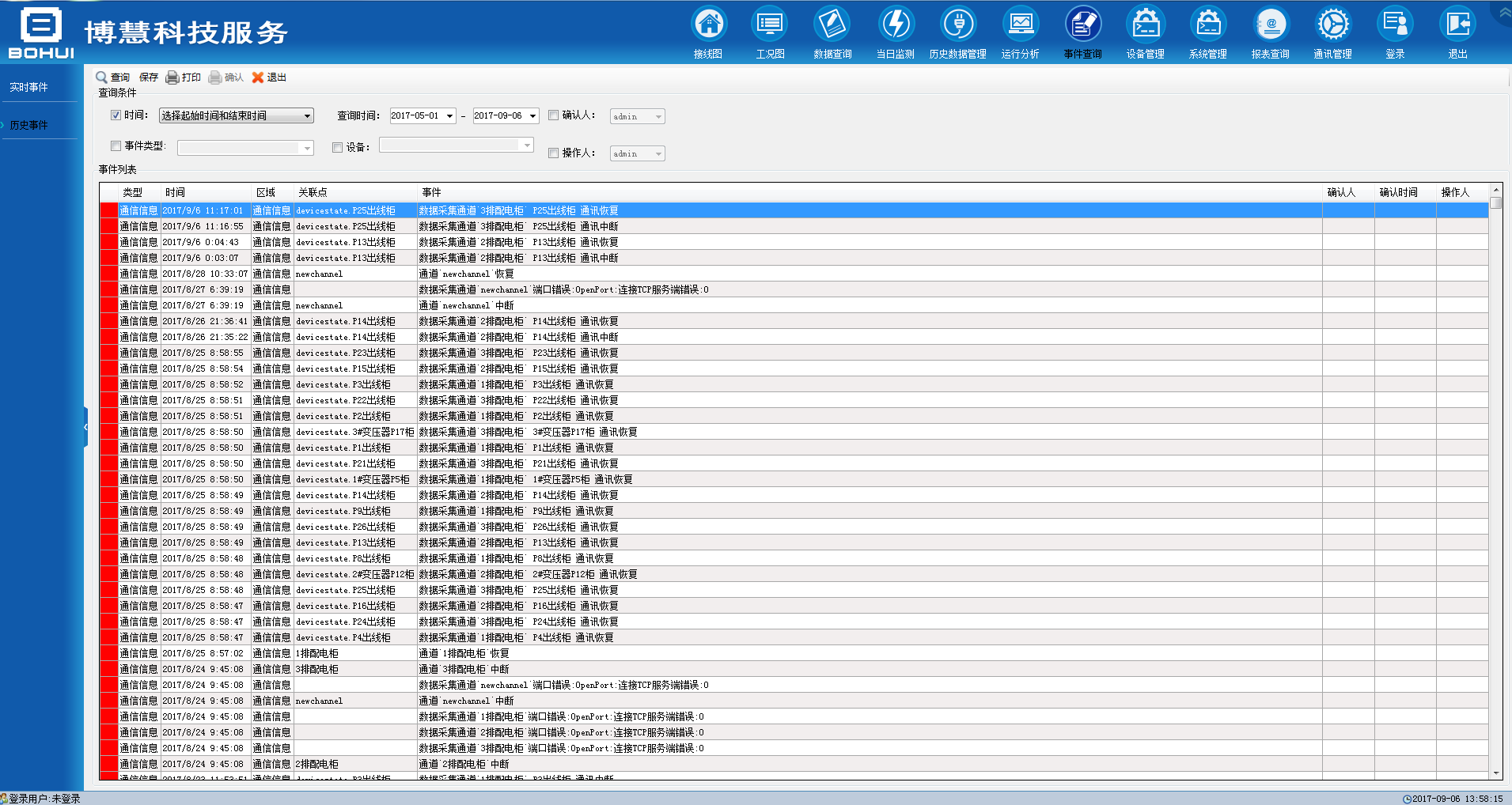Open the start date 2017-05-01 picker
The width and height of the screenshot is (1512, 805).
(449, 116)
